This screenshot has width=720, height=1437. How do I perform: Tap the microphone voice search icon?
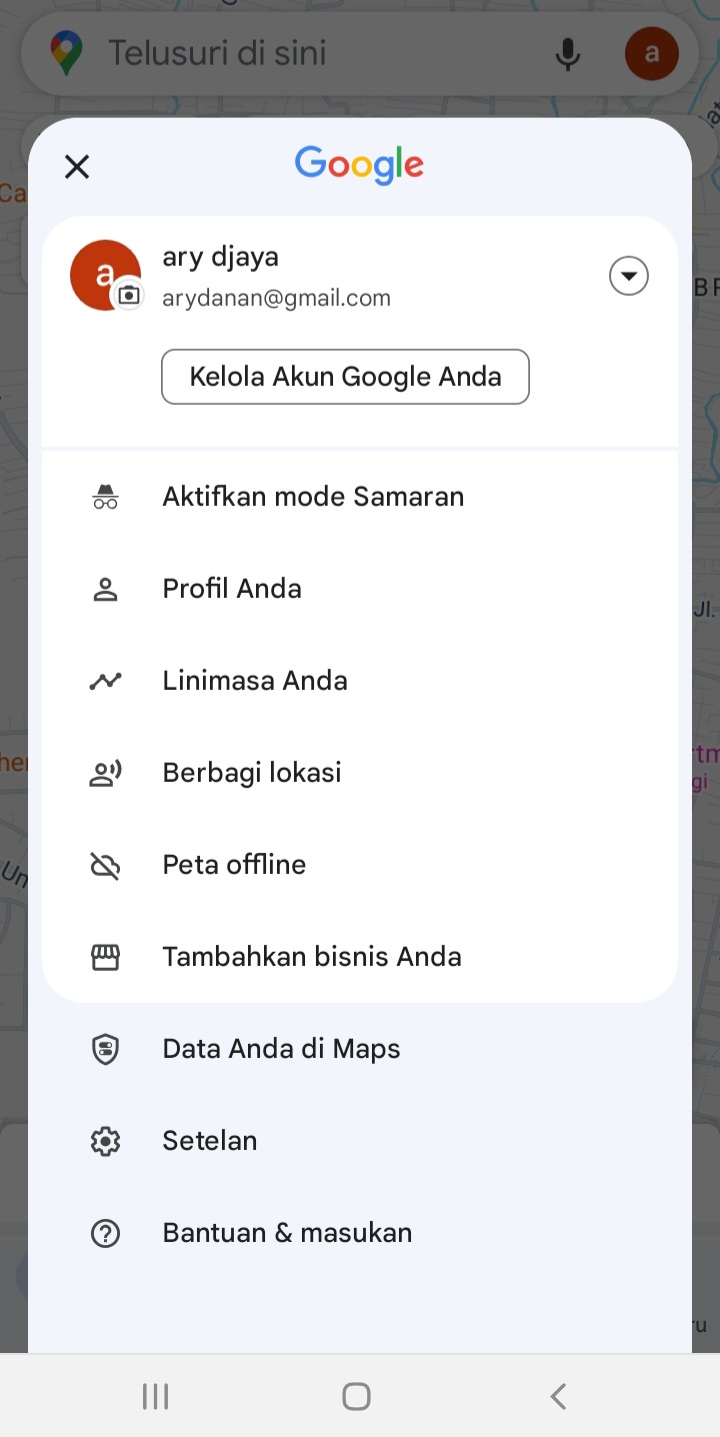click(568, 53)
